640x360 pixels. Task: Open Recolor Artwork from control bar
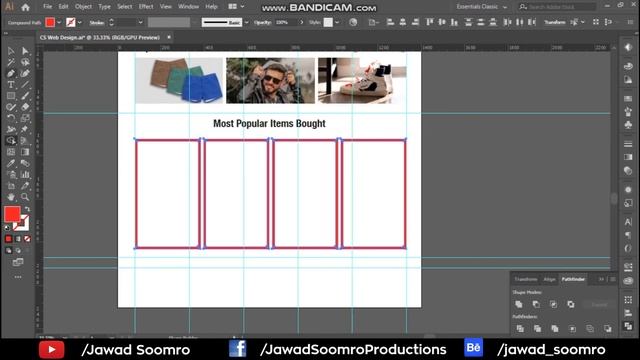(353, 22)
